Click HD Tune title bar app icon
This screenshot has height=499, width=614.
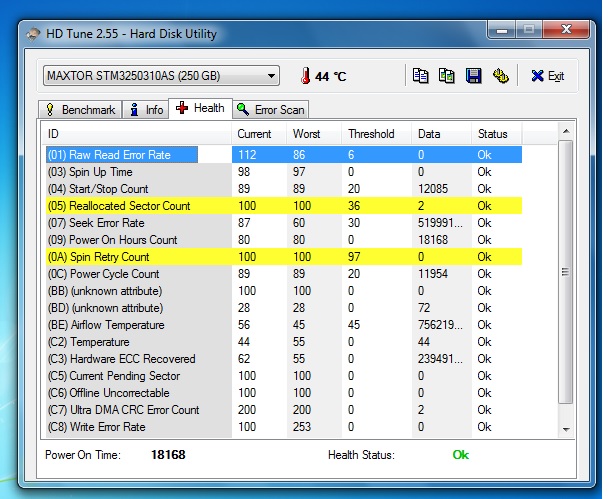click(34, 34)
